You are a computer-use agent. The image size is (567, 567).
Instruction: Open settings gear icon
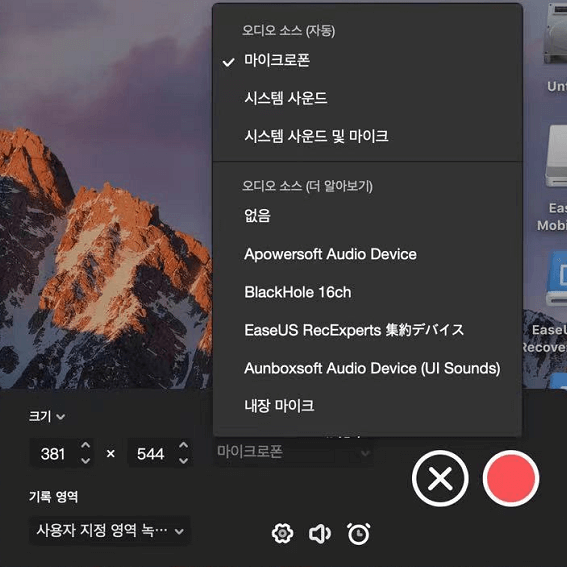click(x=282, y=533)
